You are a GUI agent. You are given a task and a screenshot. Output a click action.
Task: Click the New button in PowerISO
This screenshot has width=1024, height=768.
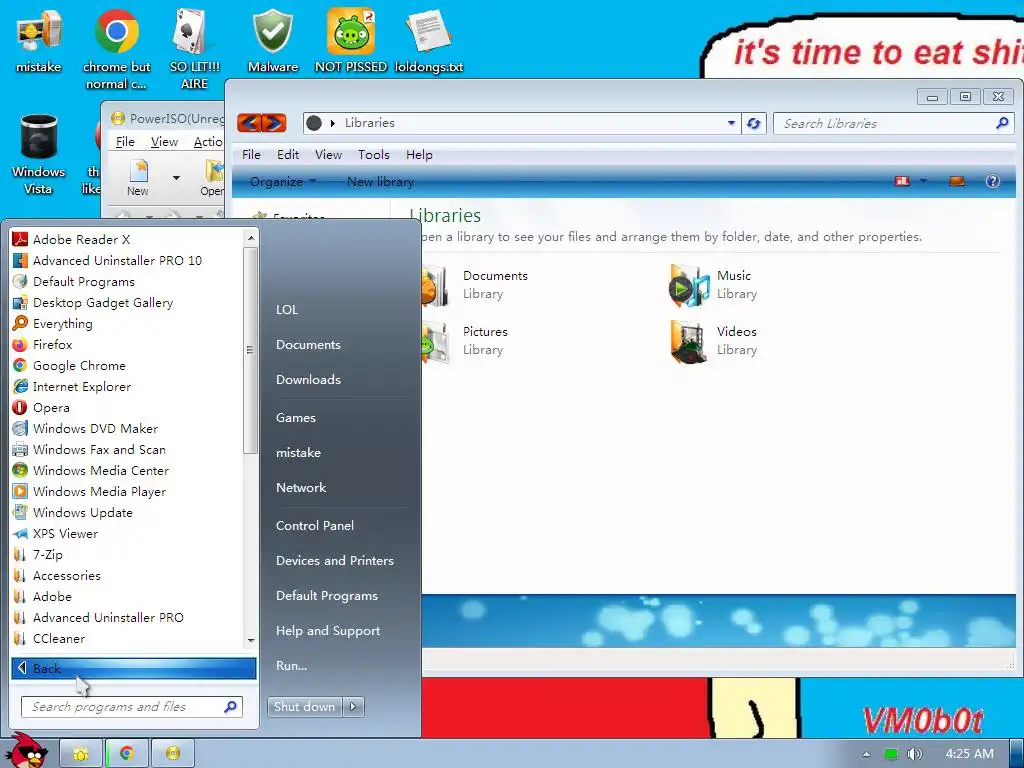[138, 178]
